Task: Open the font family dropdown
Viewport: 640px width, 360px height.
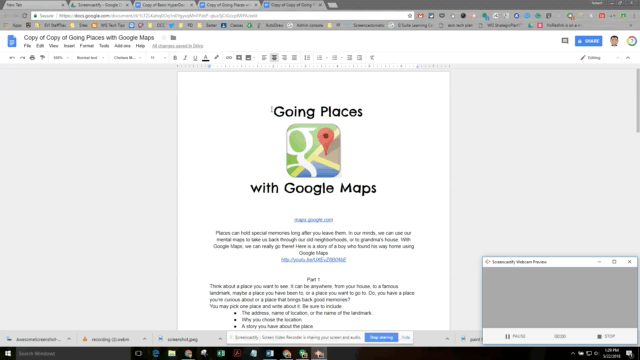Action: tap(127, 58)
